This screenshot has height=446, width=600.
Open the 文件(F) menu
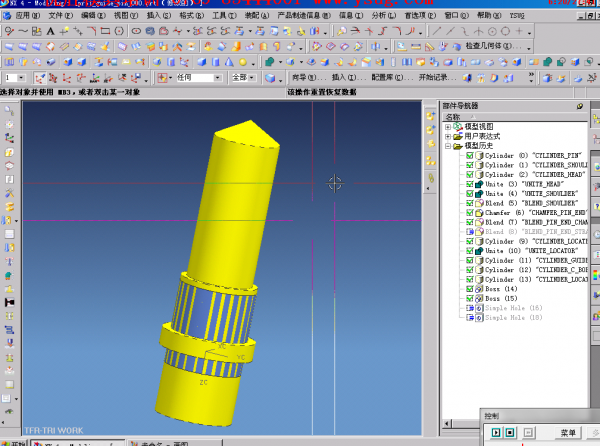pos(61,16)
